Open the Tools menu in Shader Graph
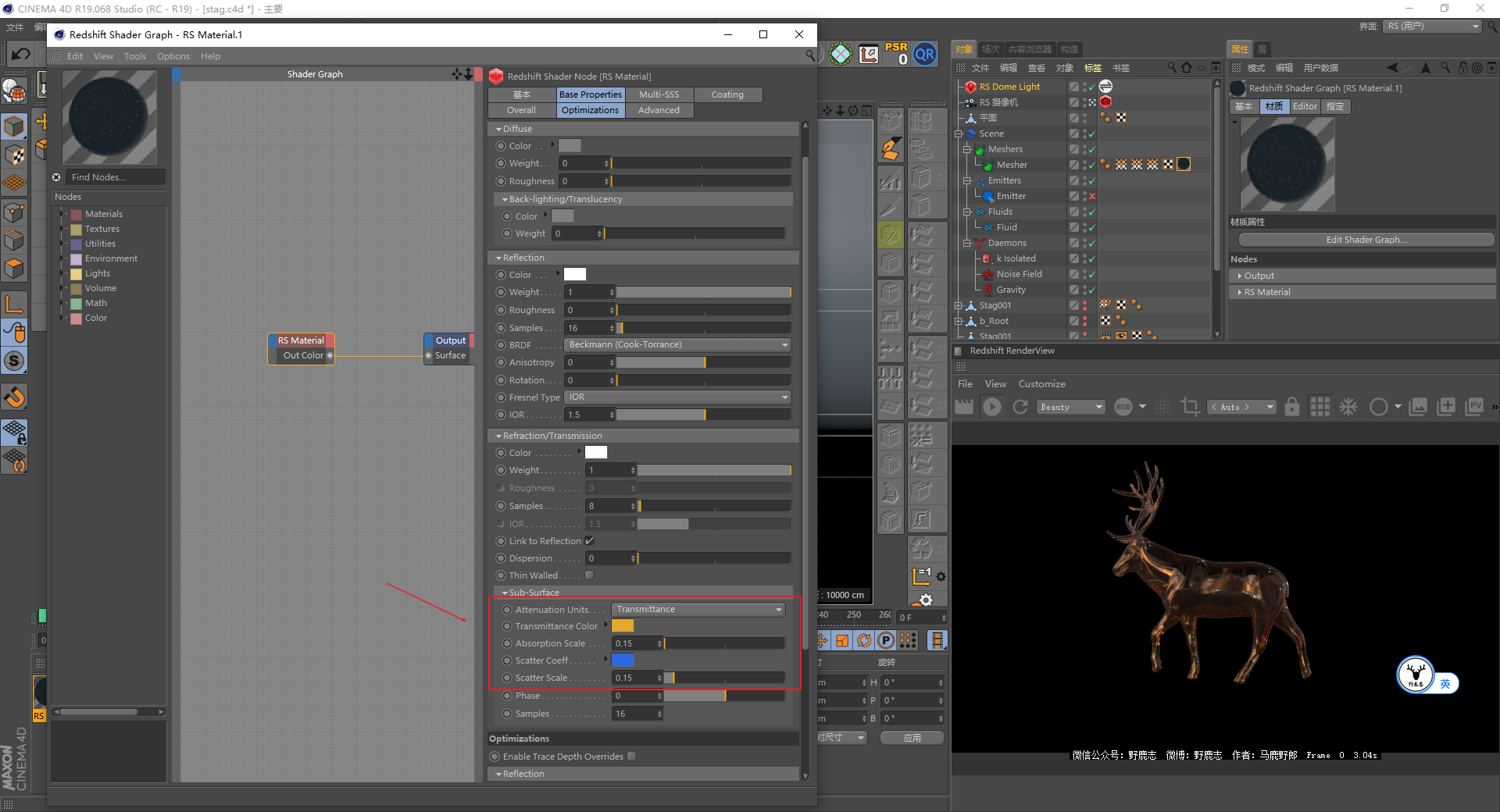Viewport: 1500px width, 812px height. point(134,56)
